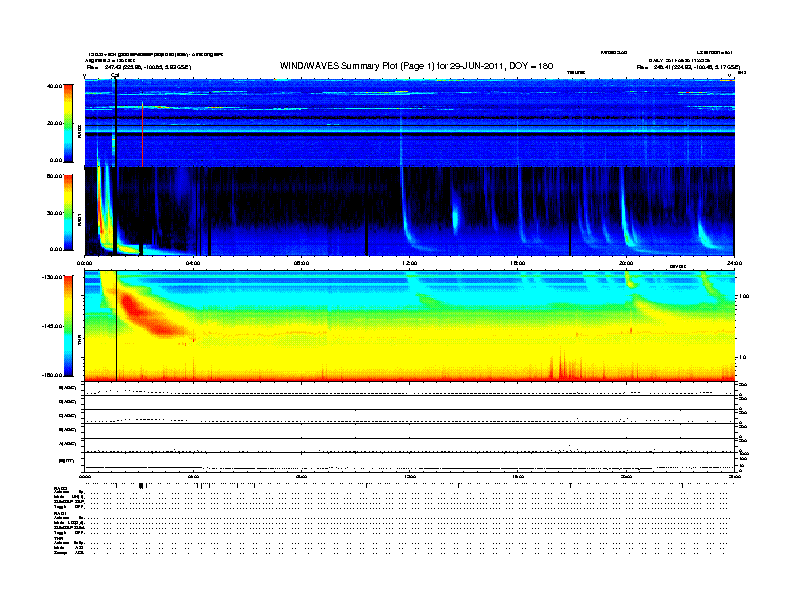
Task: Click the 24:00 tick under RAD1 spectrogram
Action: (x=734, y=263)
